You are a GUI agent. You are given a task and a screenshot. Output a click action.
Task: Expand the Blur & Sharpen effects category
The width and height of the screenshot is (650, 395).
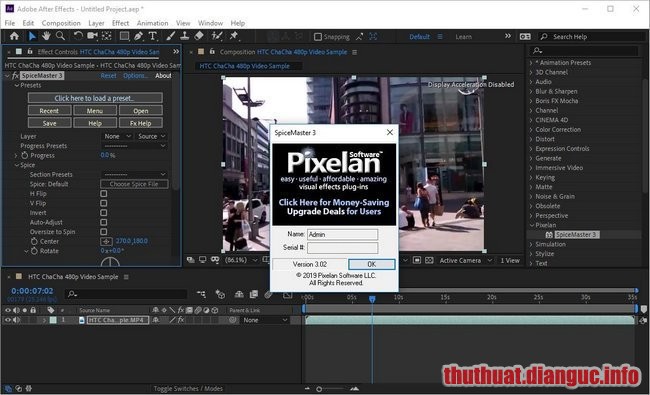coord(531,91)
